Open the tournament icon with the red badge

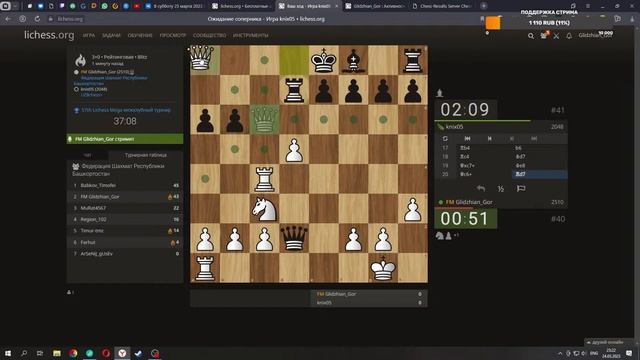click(544, 36)
